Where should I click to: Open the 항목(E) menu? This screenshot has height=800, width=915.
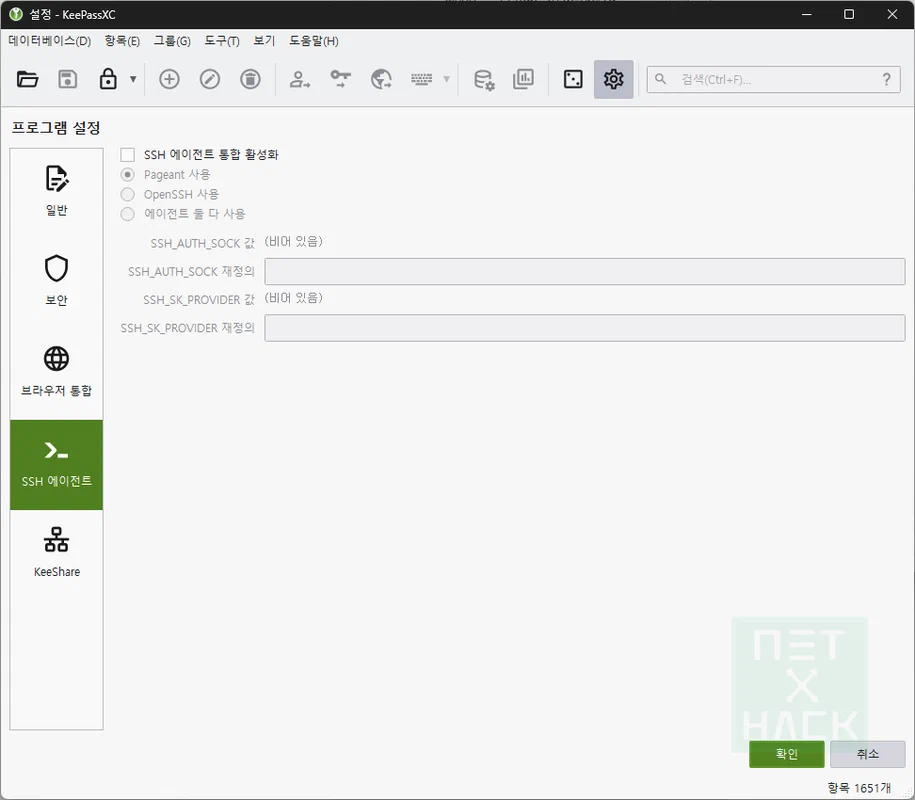122,41
